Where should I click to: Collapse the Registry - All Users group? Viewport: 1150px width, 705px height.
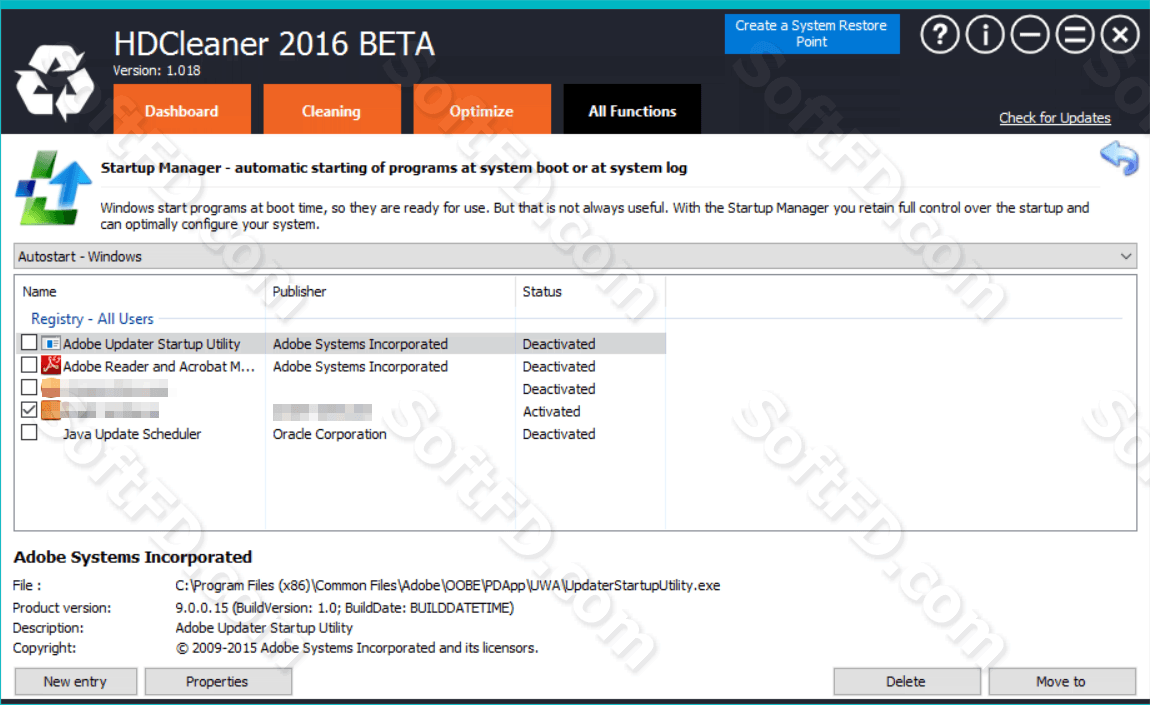pyautogui.click(x=92, y=319)
